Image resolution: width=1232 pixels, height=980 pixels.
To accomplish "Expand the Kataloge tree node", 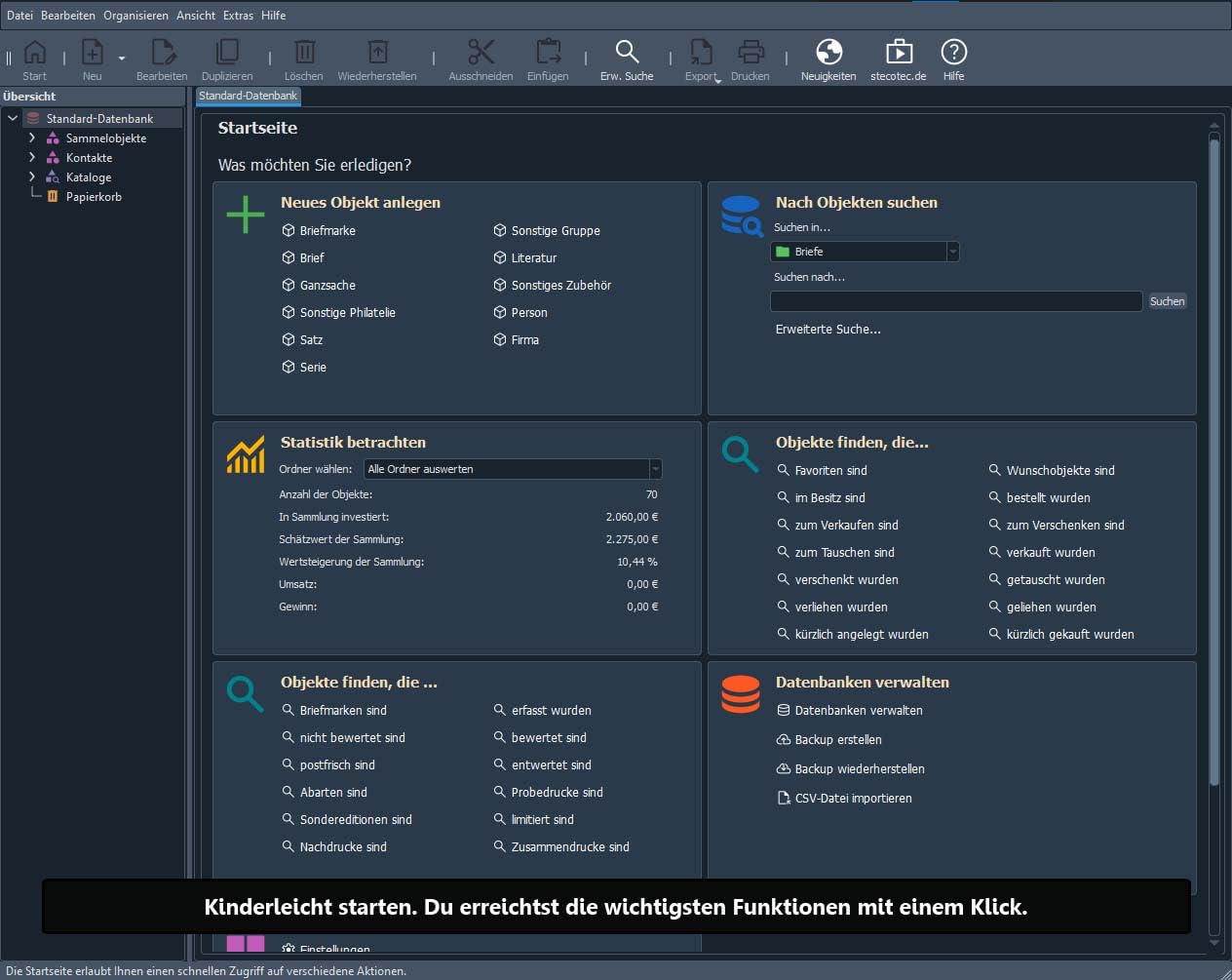I will (x=32, y=176).
